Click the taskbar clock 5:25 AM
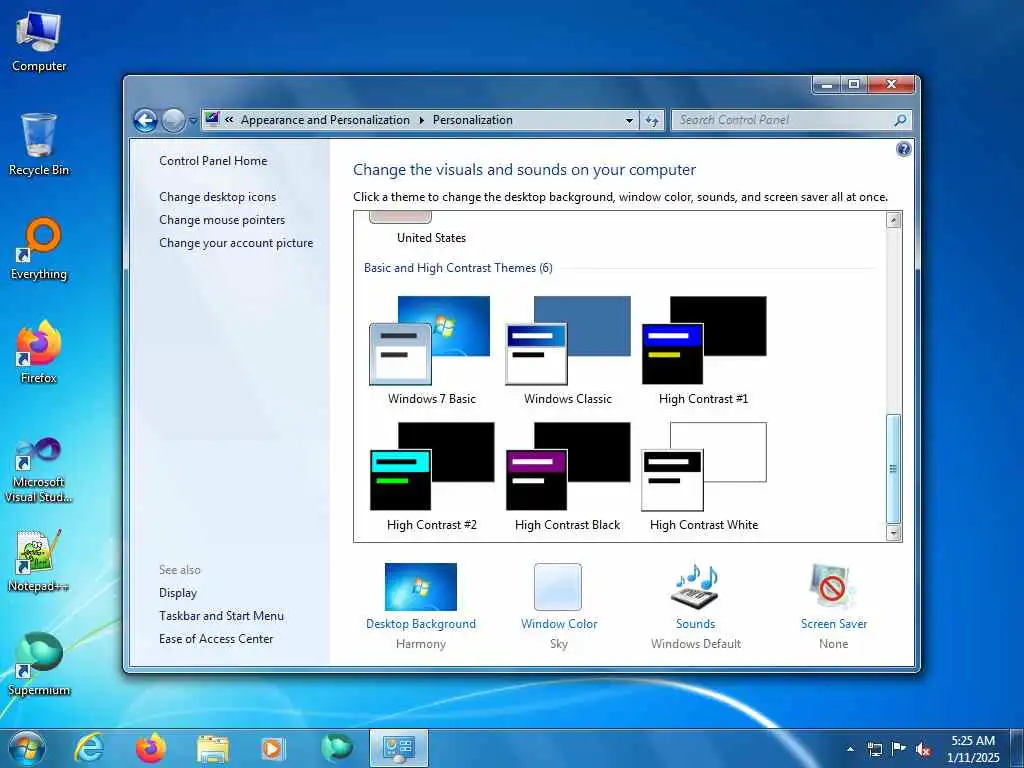 click(973, 741)
